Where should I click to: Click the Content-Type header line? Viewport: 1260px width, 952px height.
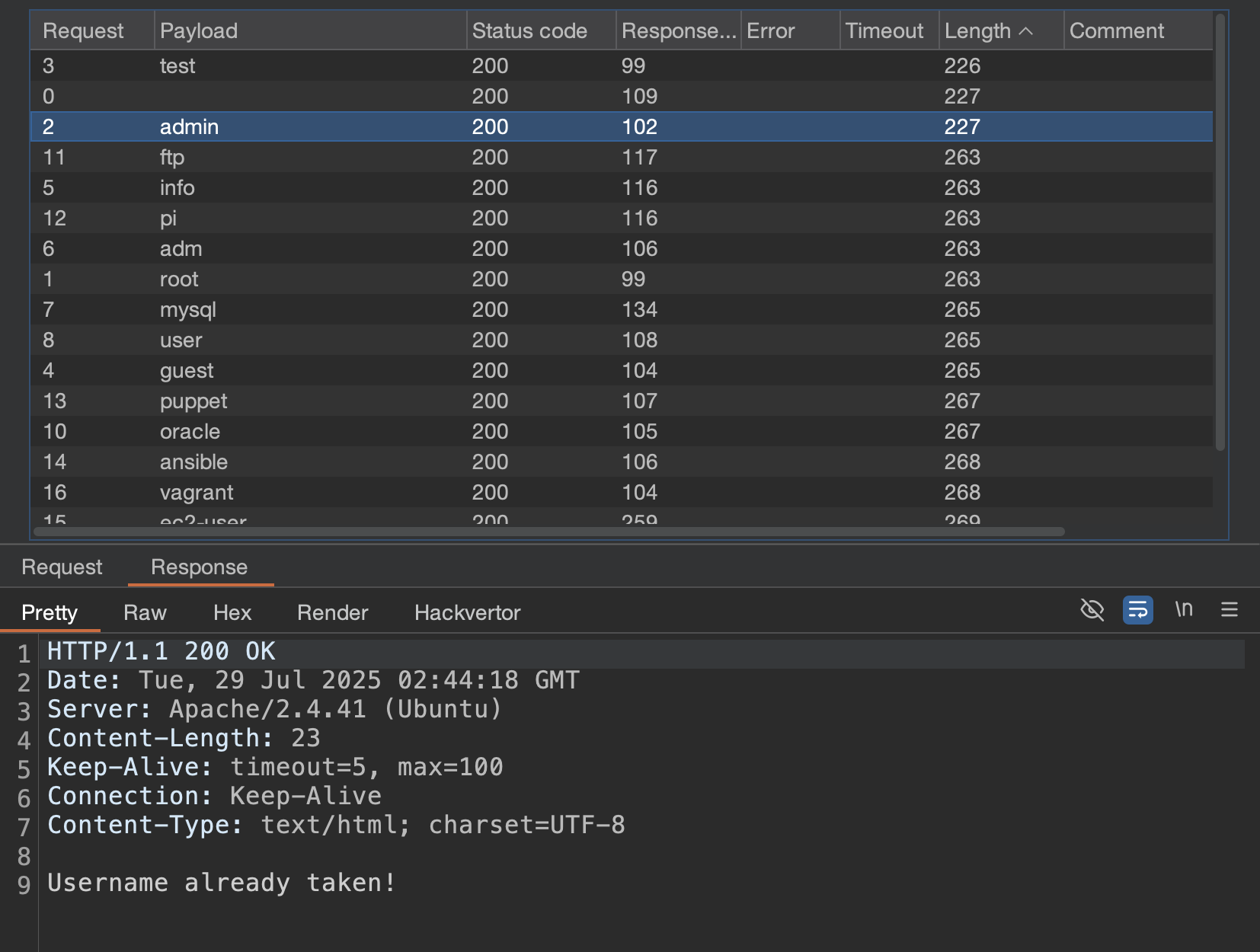(336, 825)
